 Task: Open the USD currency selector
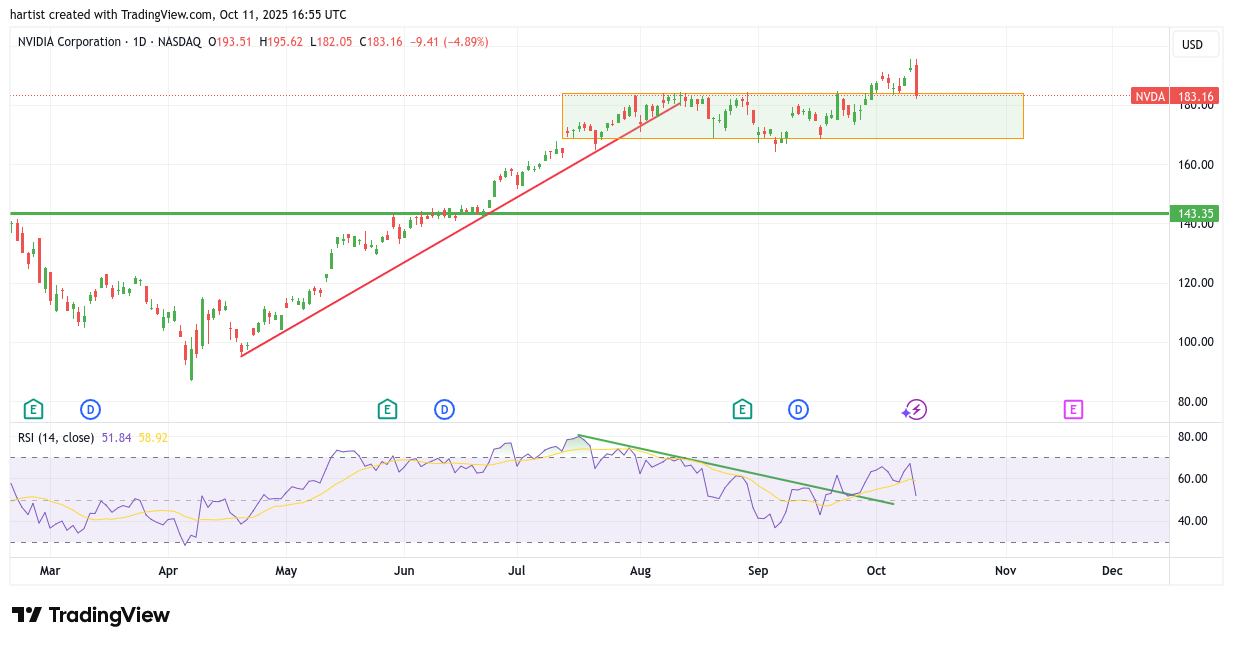[1192, 44]
